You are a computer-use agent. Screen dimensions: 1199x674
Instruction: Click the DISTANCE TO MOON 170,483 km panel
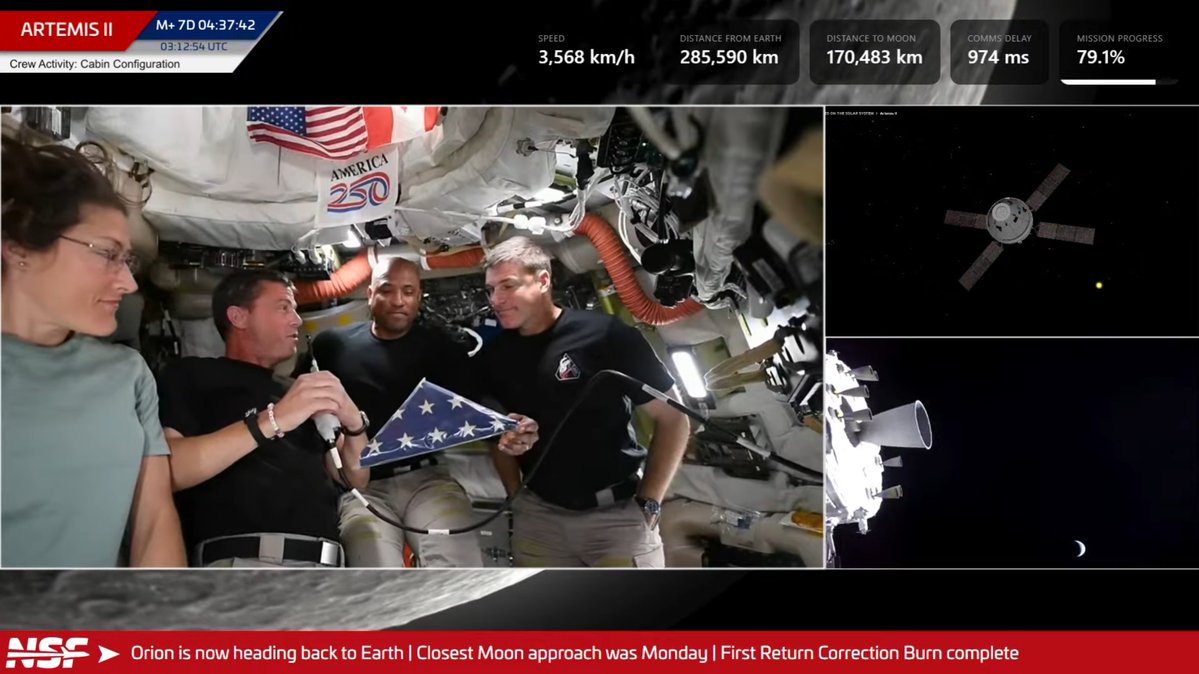874,50
